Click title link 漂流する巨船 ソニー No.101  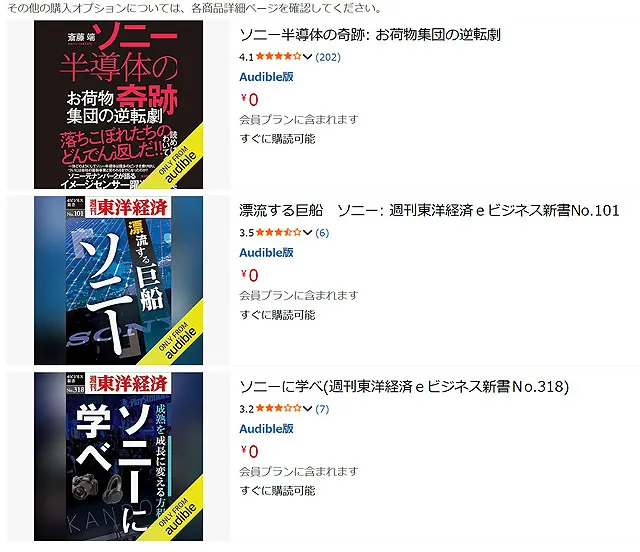pos(429,211)
